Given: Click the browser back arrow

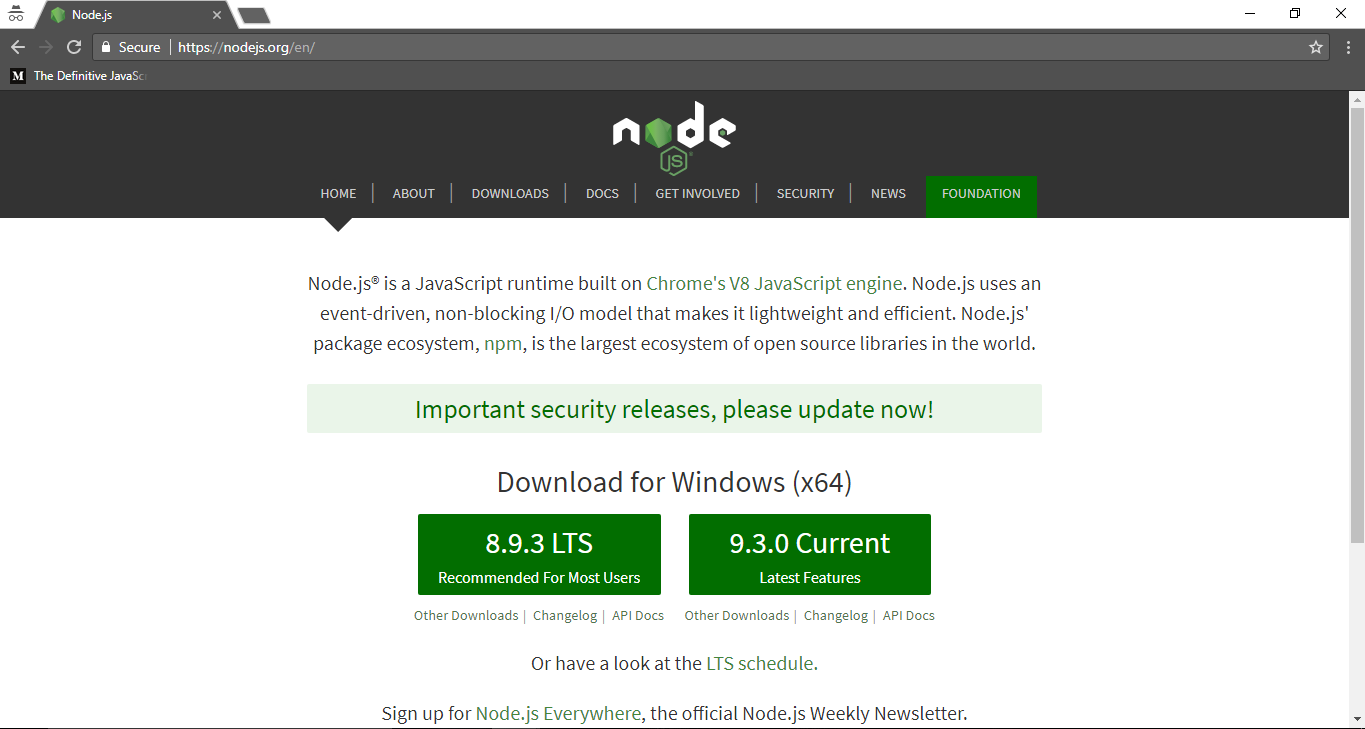Looking at the screenshot, I should click(x=18, y=47).
